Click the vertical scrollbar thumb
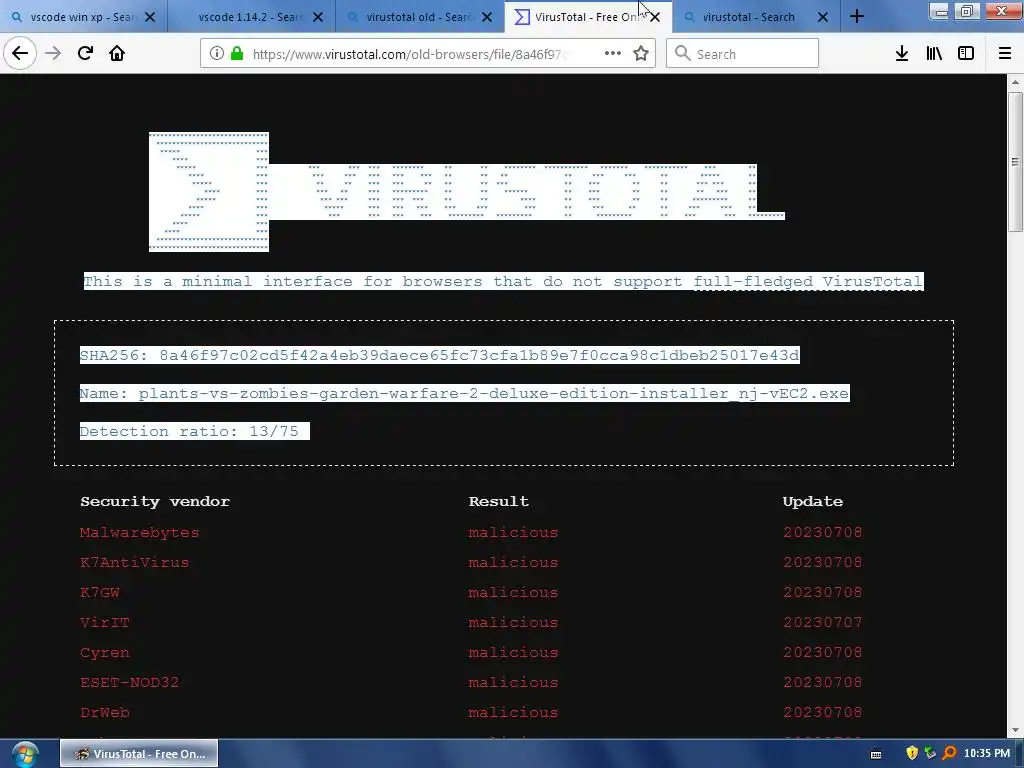This screenshot has width=1024, height=768. (x=1015, y=161)
